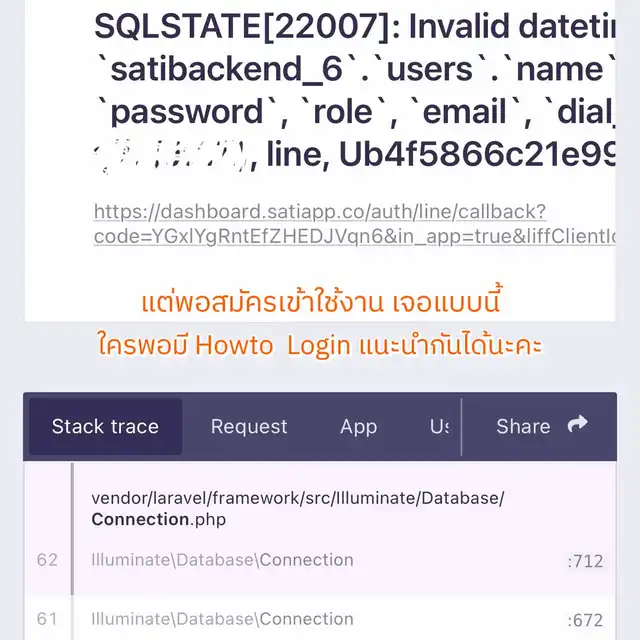Click the Thai caption mentioning Howto Login
The width and height of the screenshot is (640, 640).
[320, 346]
